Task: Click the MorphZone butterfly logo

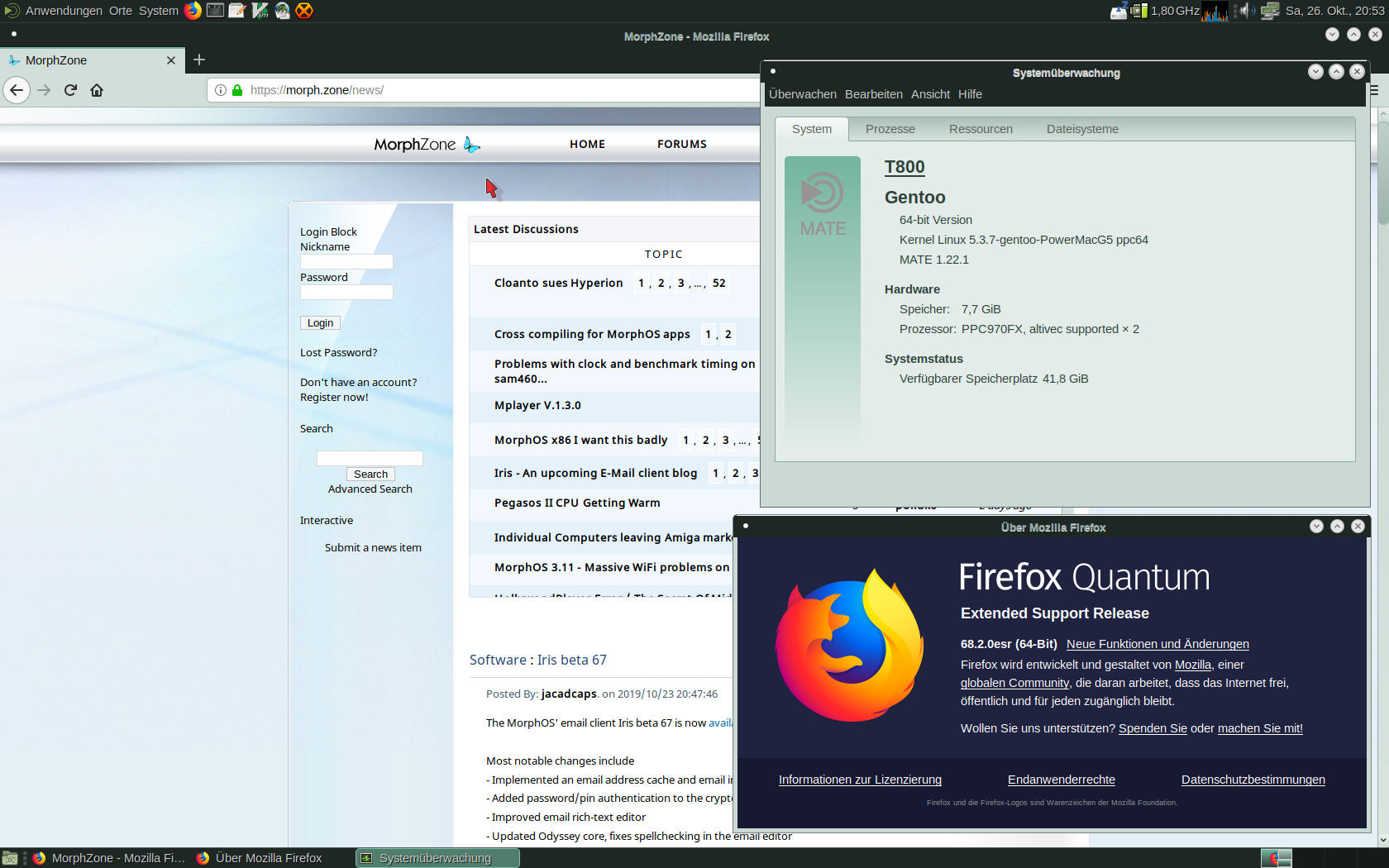Action: point(472,145)
